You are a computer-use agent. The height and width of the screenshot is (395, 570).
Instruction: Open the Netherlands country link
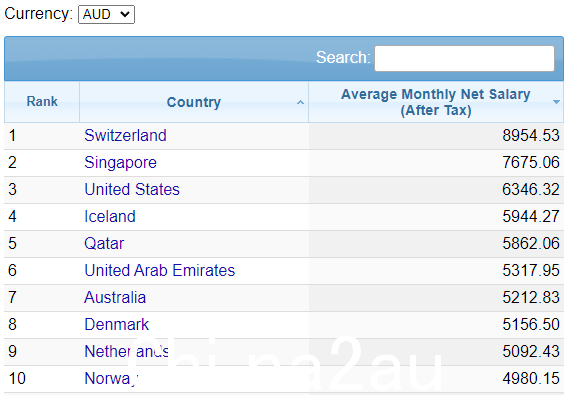[127, 351]
